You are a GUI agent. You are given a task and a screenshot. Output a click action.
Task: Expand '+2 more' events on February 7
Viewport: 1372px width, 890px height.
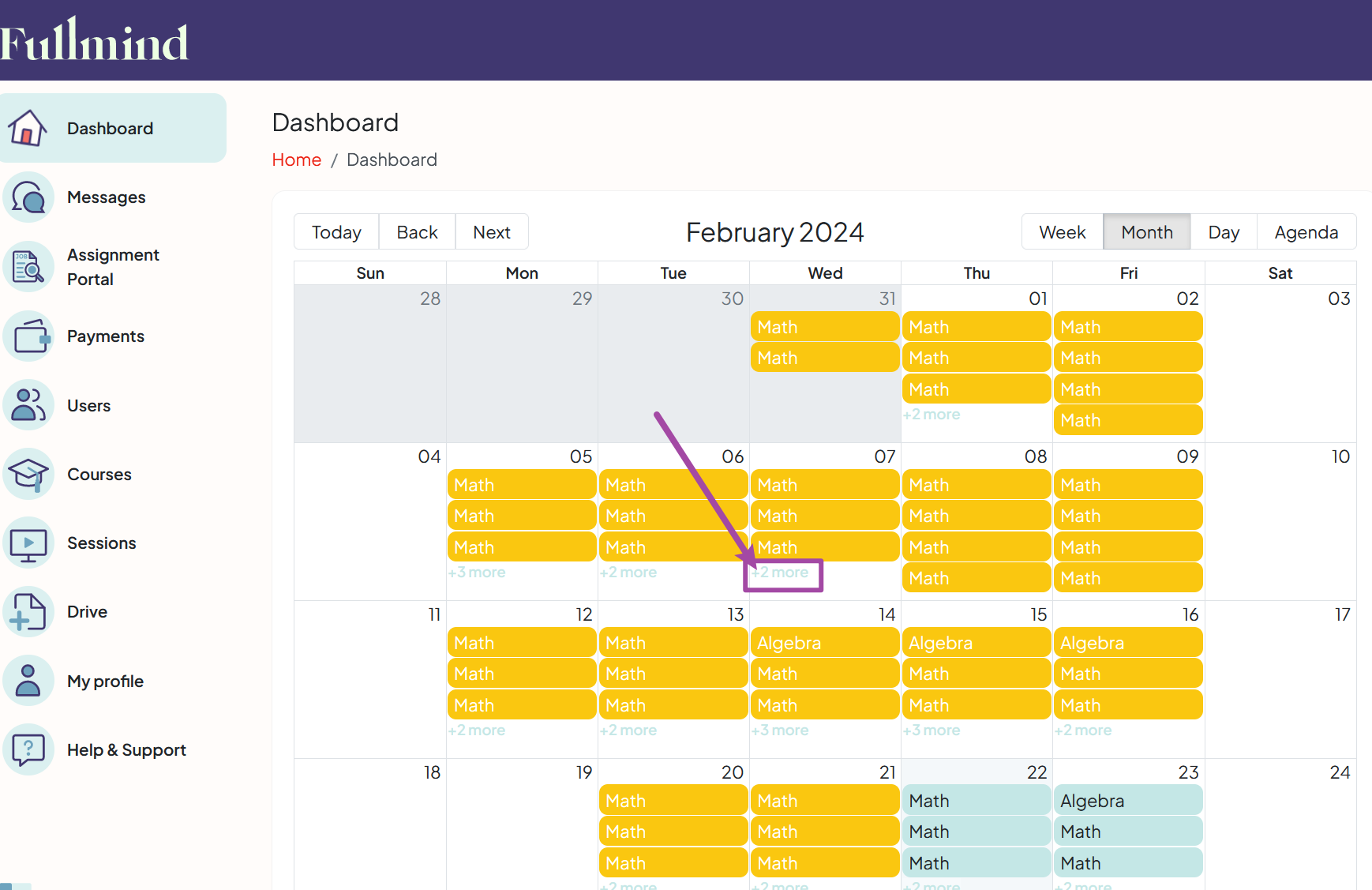781,572
